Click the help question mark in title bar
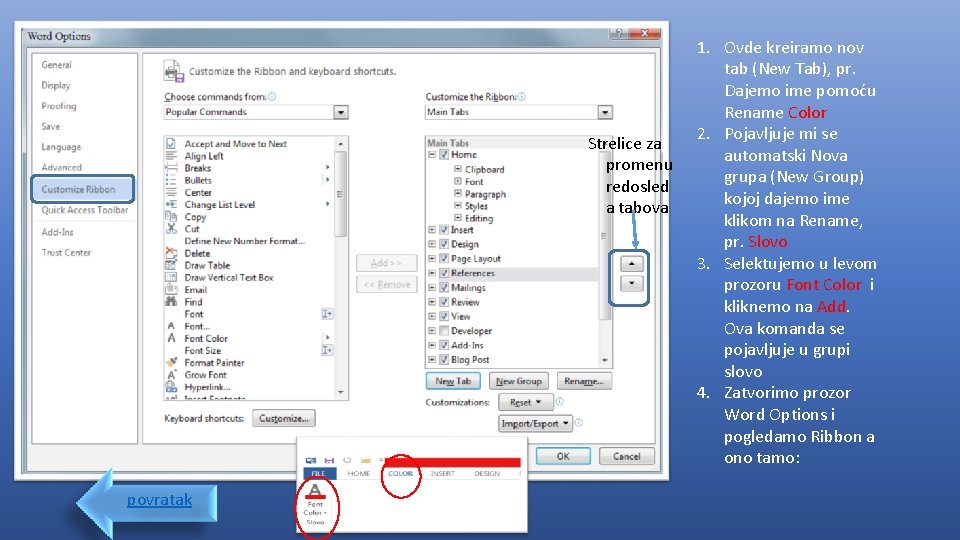The height and width of the screenshot is (540, 960). pyautogui.click(x=618, y=33)
